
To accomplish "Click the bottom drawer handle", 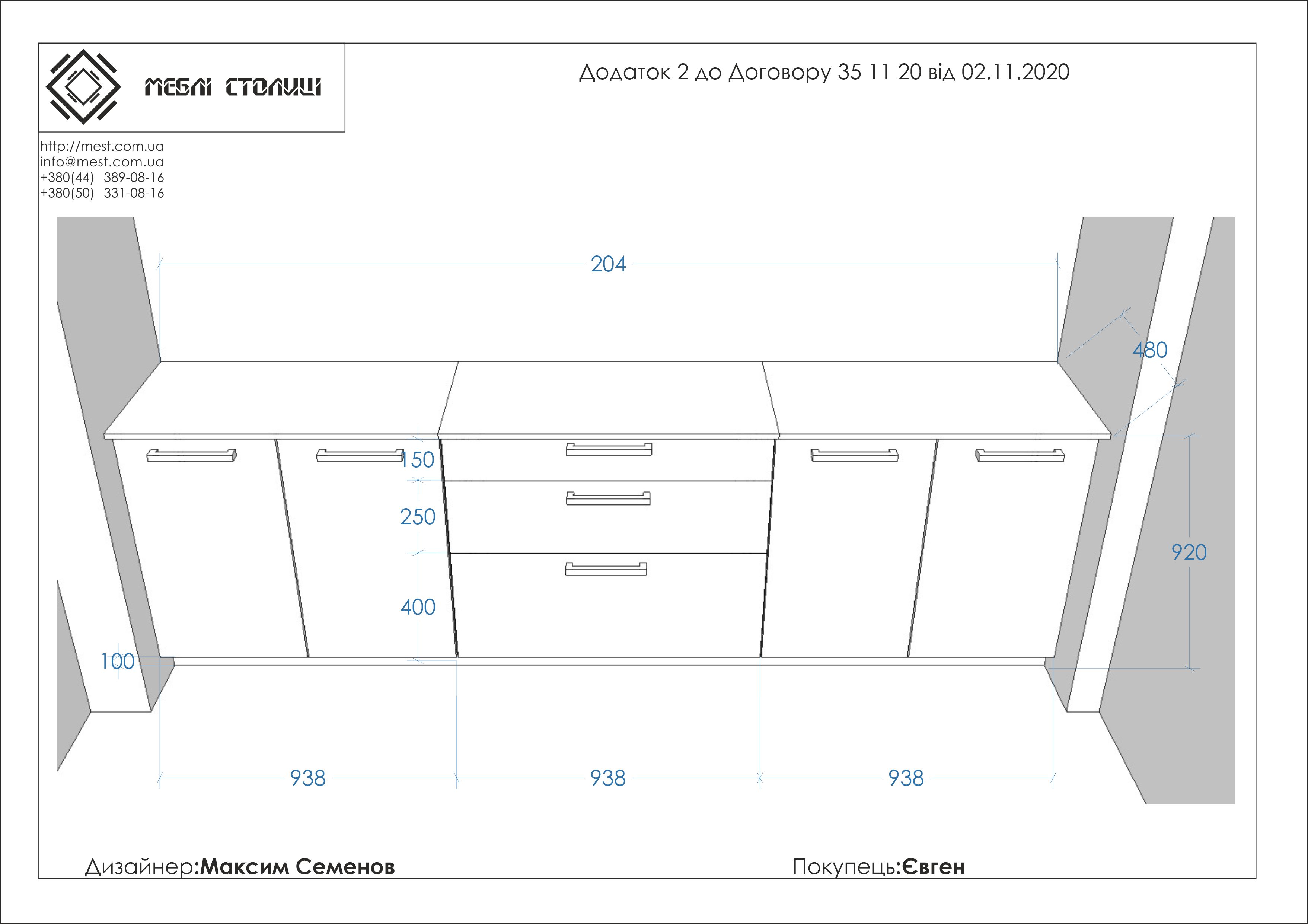I will [606, 569].
